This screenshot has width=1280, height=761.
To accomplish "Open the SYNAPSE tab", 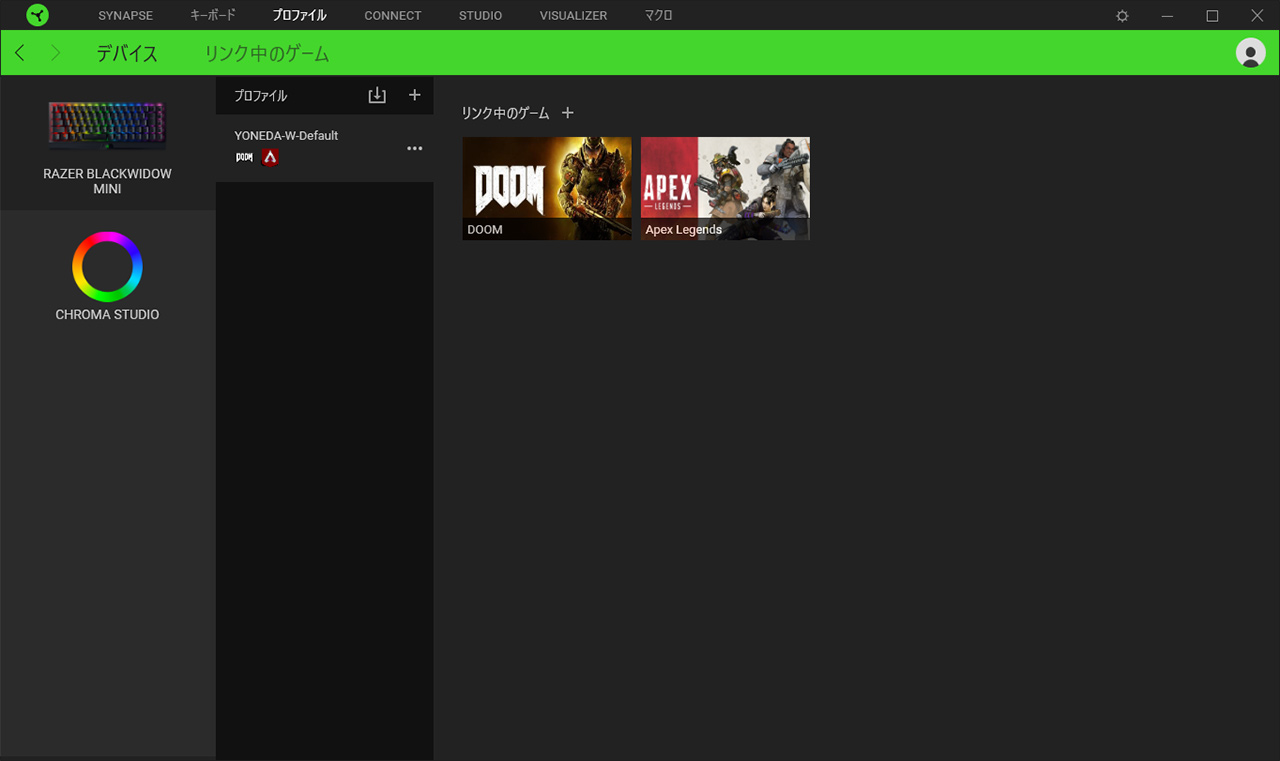I will pyautogui.click(x=125, y=16).
